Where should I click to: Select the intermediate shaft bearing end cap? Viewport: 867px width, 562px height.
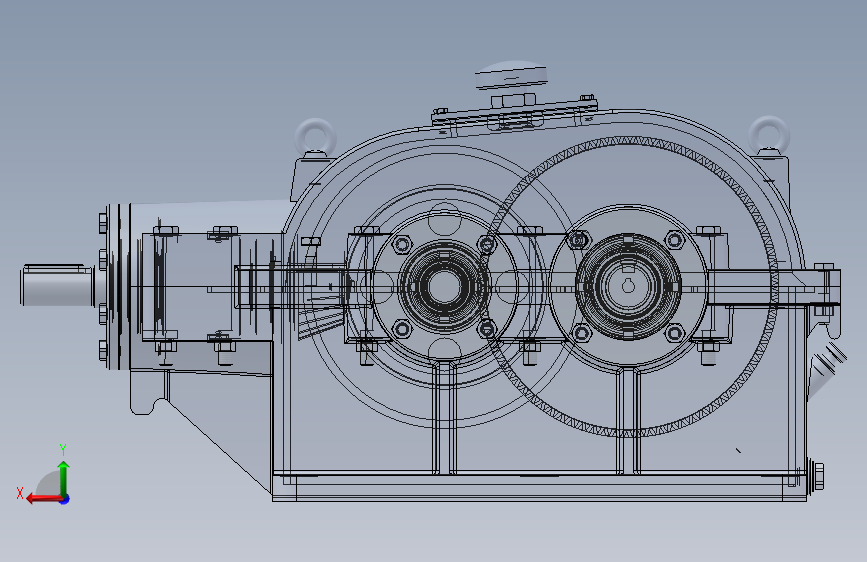tap(443, 285)
